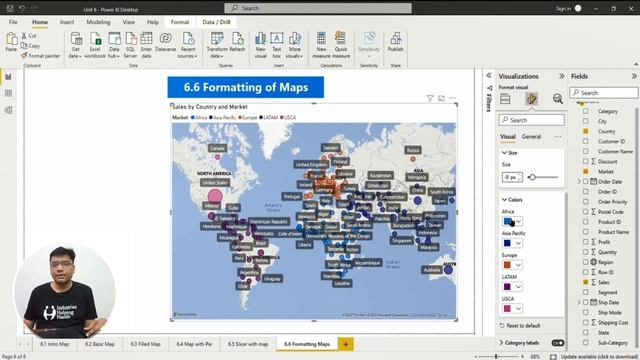Toggle the Category labels switch
The image size is (640, 360).
point(558,343)
